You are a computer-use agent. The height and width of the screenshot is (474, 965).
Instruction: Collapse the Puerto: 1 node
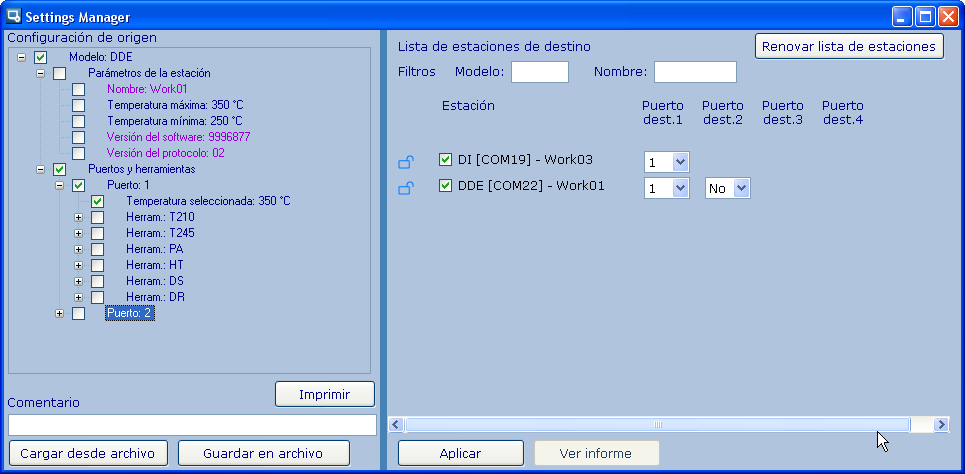(x=60, y=185)
